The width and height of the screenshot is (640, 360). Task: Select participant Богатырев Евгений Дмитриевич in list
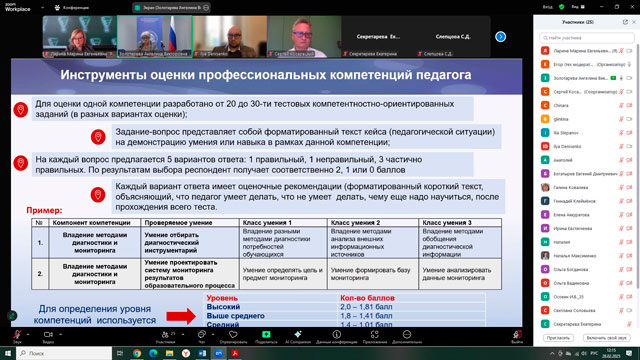click(587, 173)
